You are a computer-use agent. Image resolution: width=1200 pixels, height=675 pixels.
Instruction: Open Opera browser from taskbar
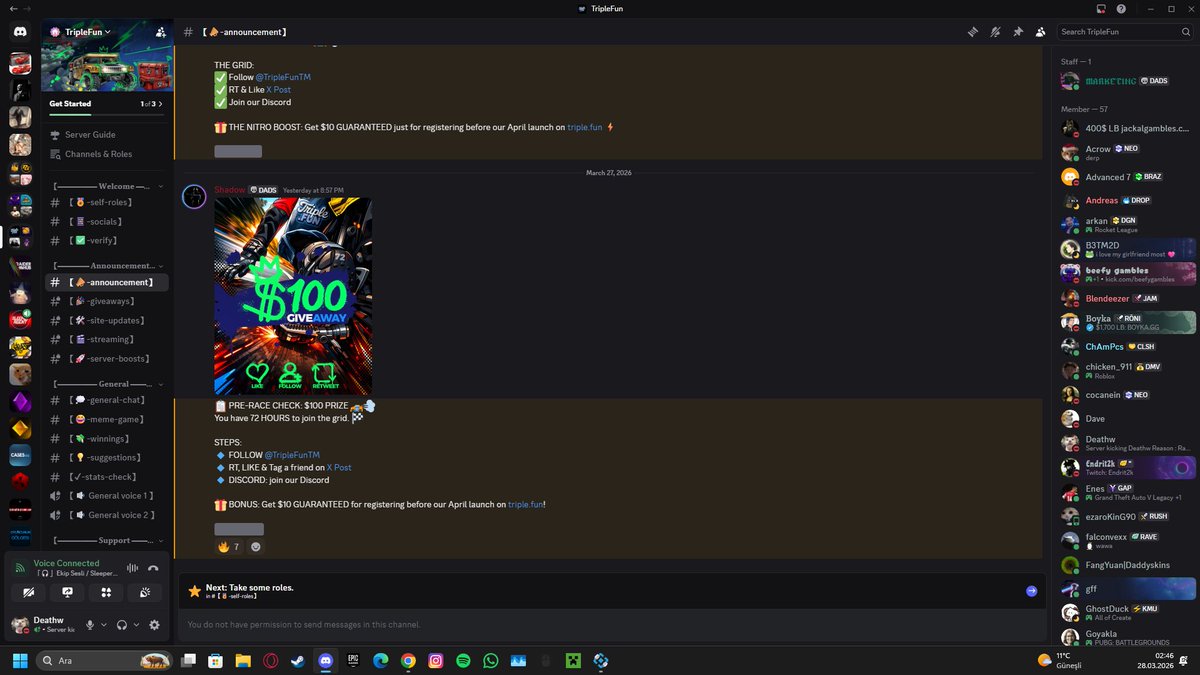pyautogui.click(x=270, y=661)
